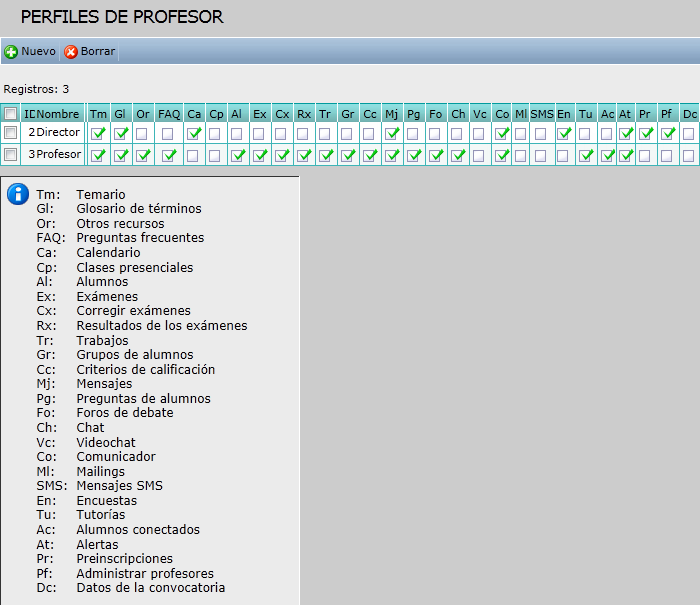Viewport: 700px width, 605px height.
Task: Uncheck Co permission for Director
Action: [x=502, y=133]
